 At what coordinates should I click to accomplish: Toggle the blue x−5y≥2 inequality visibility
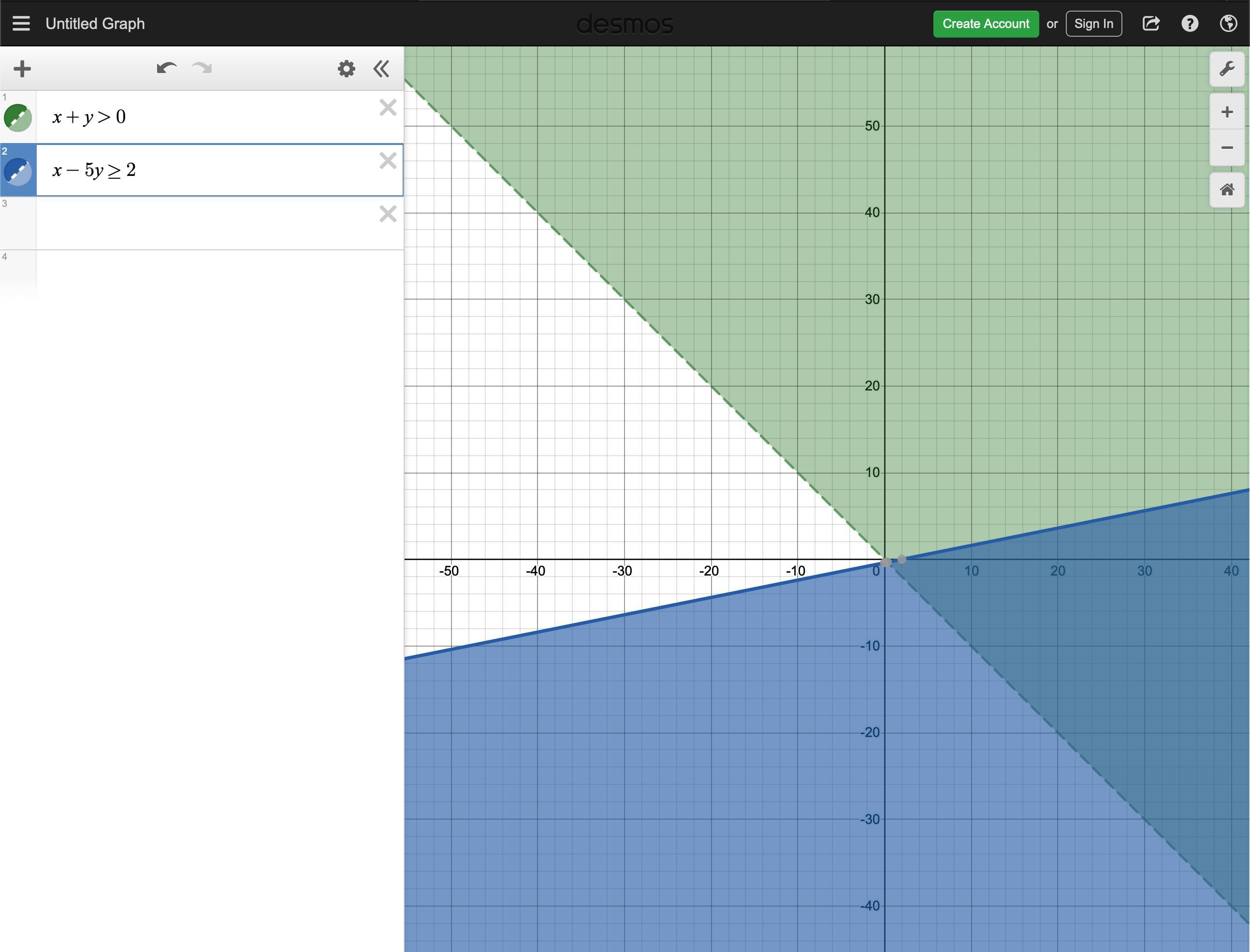click(x=18, y=172)
